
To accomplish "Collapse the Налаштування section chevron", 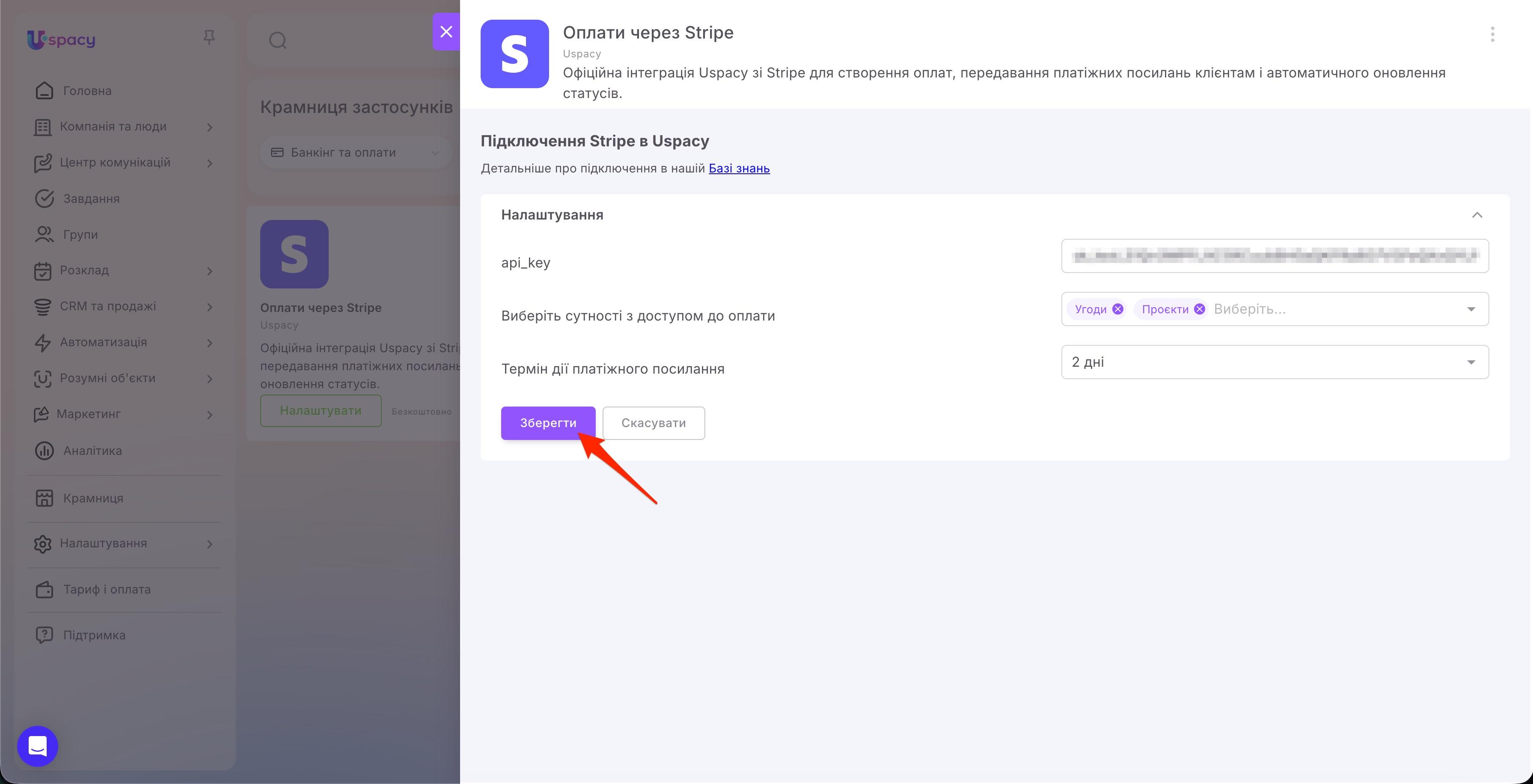I will (x=1477, y=215).
